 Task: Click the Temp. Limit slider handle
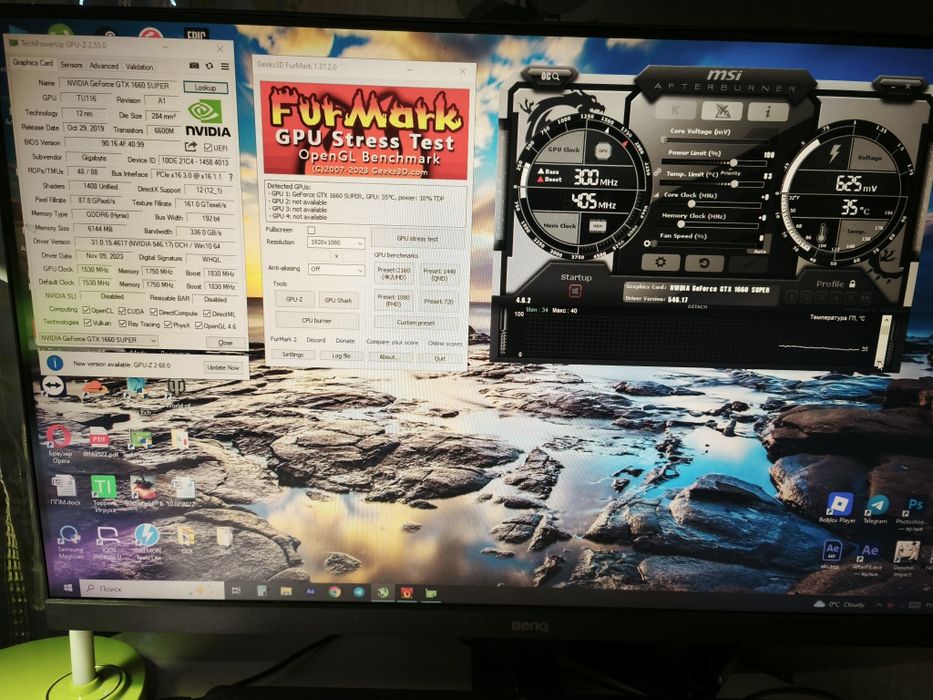coord(735,183)
